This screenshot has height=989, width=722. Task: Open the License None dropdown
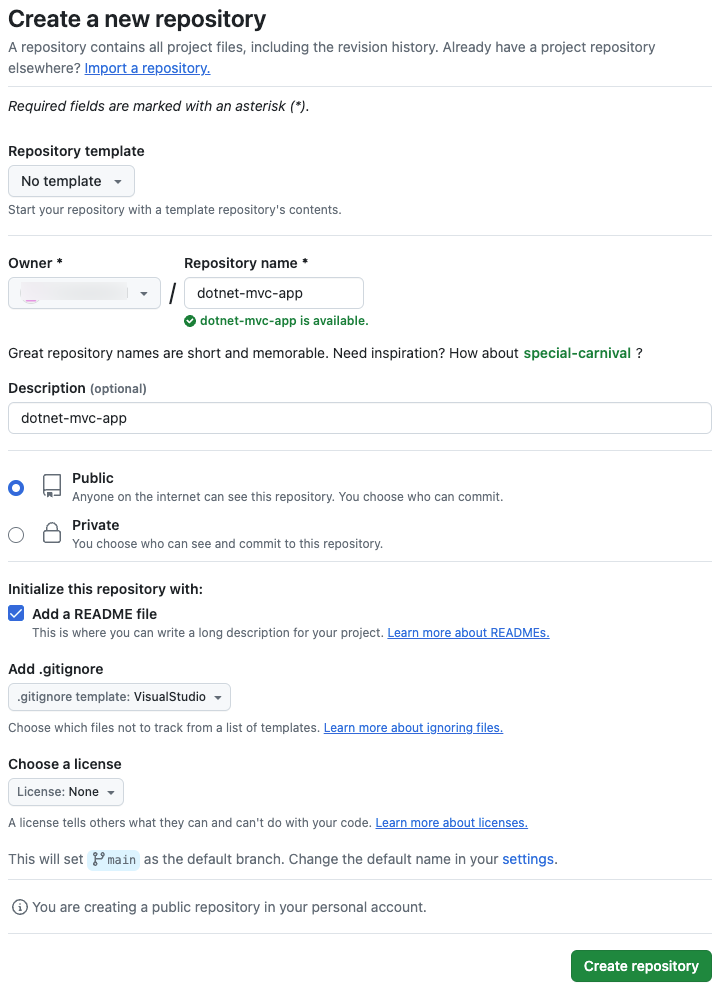(x=65, y=791)
